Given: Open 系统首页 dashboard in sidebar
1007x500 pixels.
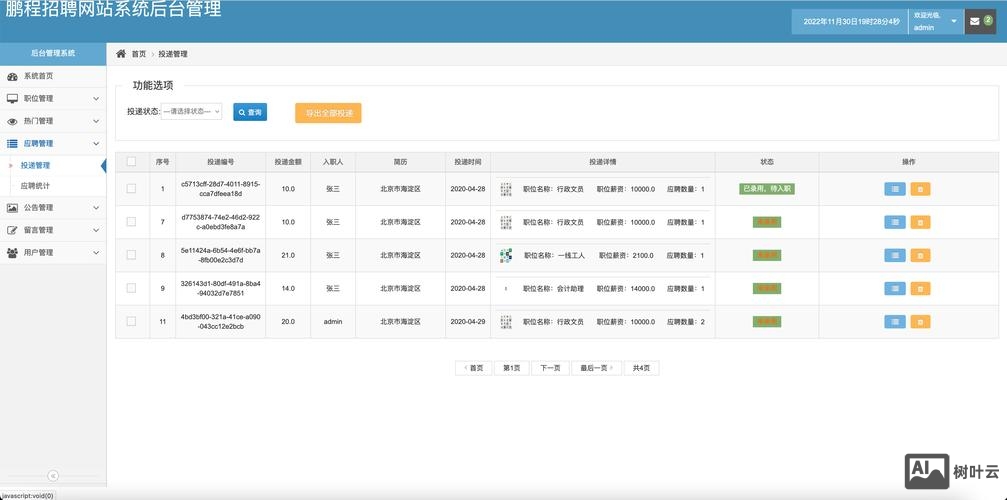Looking at the screenshot, I should [x=38, y=76].
